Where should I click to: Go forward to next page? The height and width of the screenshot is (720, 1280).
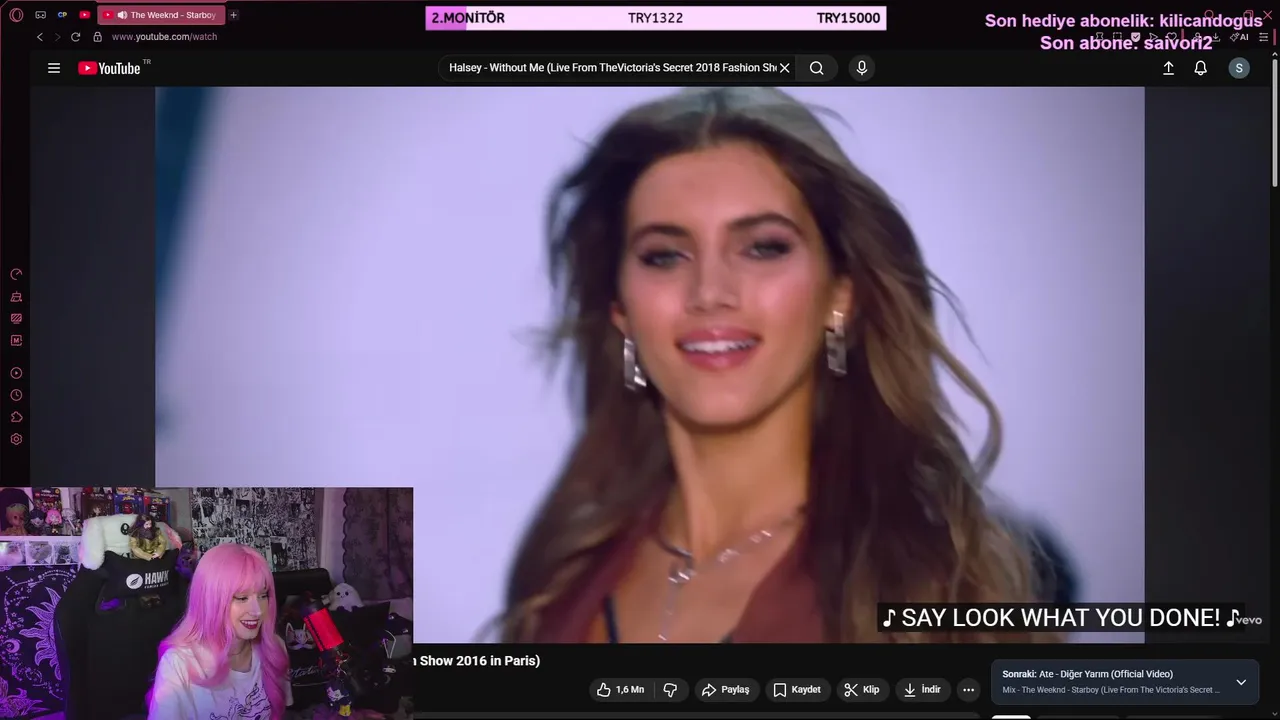click(x=57, y=37)
